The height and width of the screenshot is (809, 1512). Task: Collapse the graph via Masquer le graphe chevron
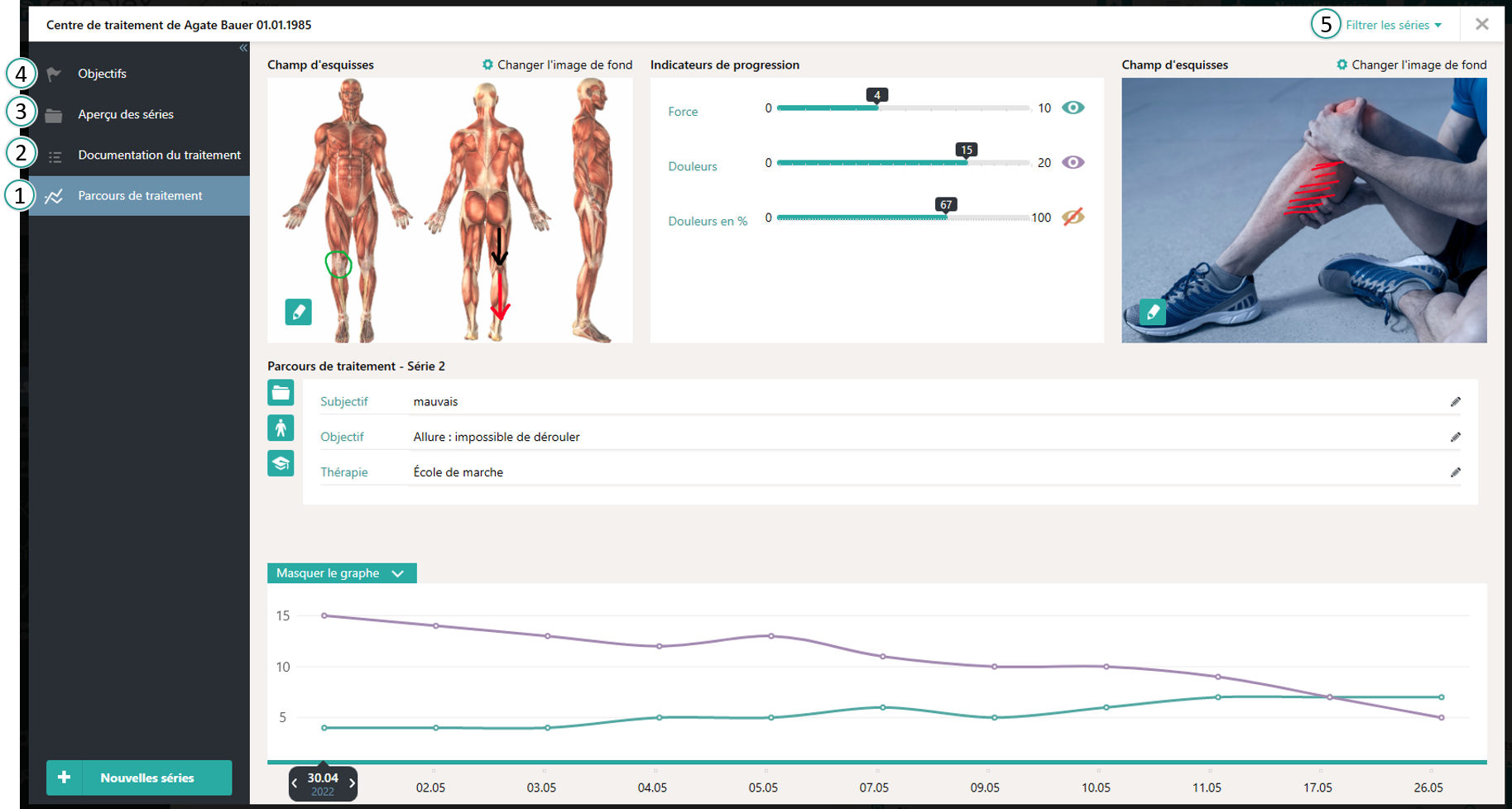399,572
